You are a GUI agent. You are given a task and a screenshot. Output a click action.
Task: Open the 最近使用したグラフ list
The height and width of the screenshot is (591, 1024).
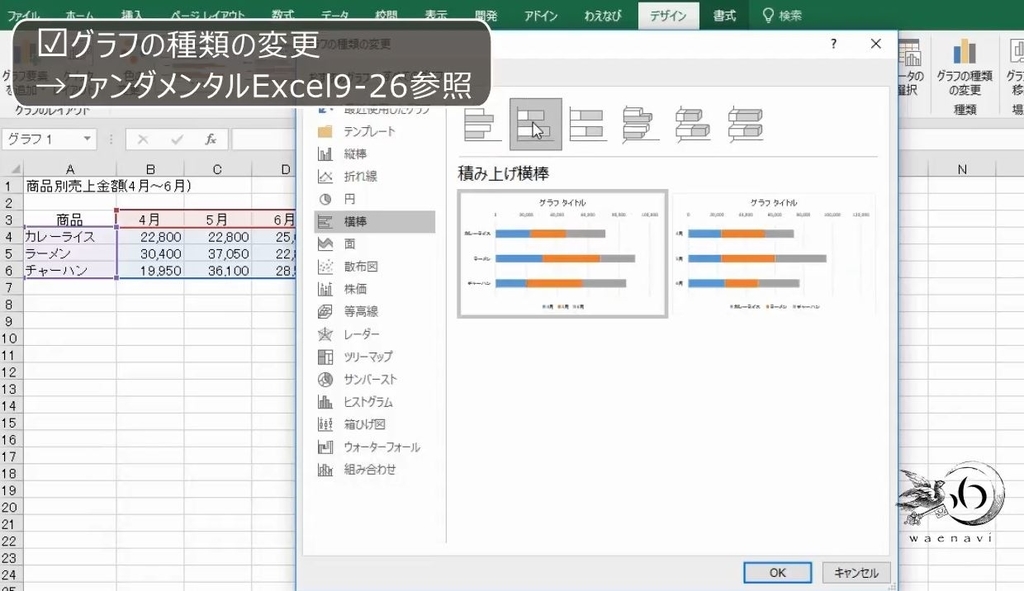coord(372,109)
